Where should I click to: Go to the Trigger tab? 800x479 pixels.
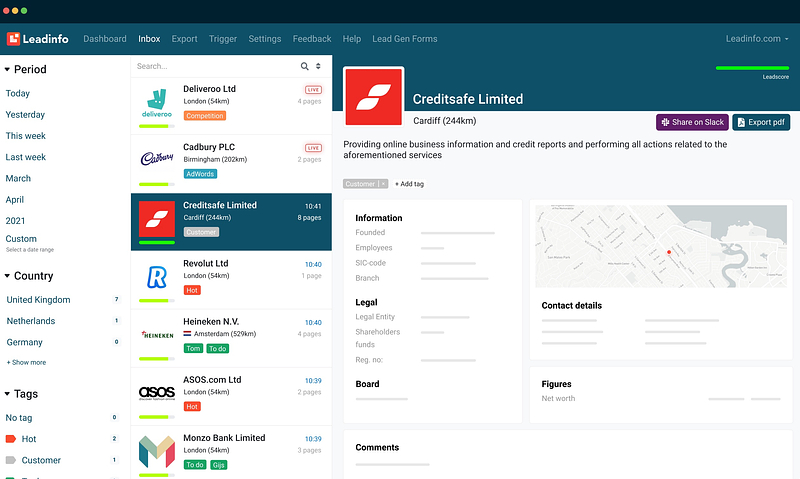pos(223,39)
